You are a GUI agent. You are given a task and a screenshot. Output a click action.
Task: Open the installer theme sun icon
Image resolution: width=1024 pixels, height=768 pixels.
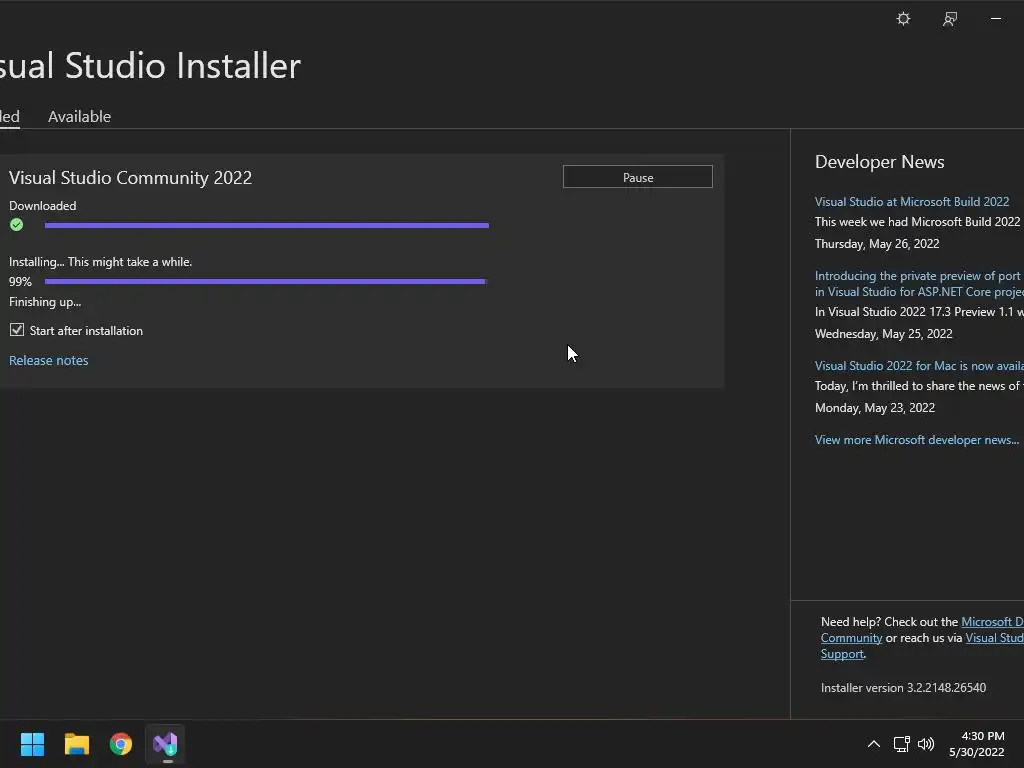click(x=903, y=18)
